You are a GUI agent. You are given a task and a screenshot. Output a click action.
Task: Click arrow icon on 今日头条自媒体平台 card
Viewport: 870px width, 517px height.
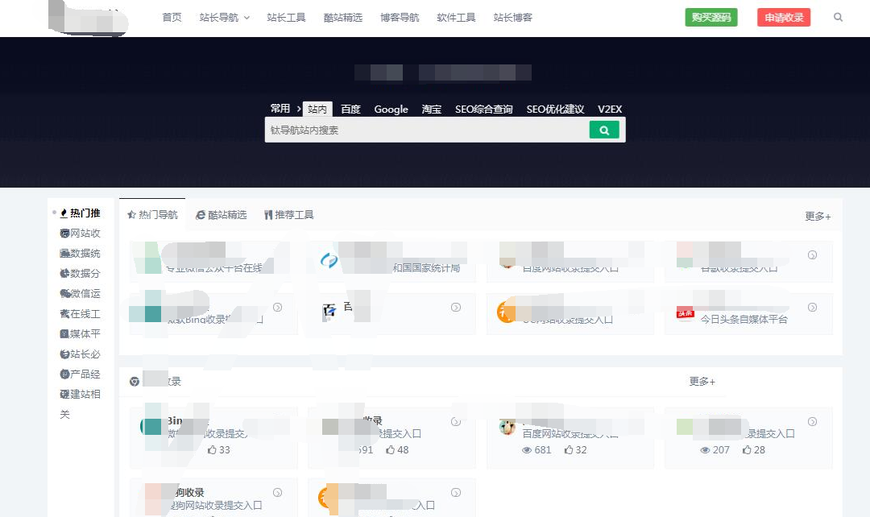[812, 308]
